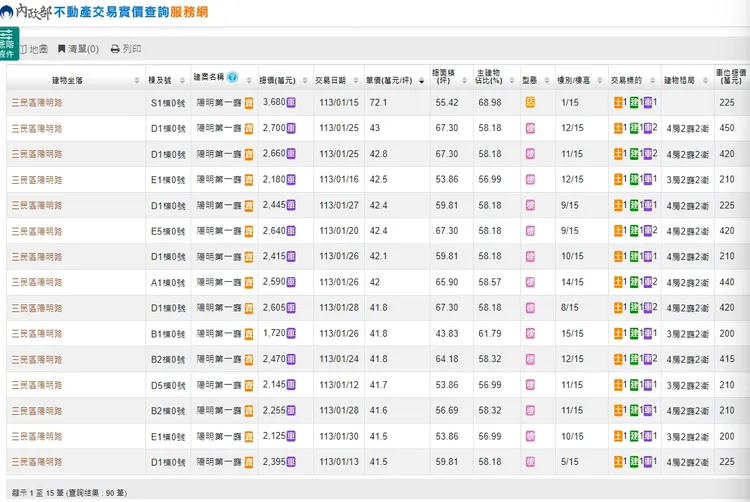Image resolution: width=750 pixels, height=502 pixels.
Task: Select the record count text 顯示 1 至 15 筆
Action: click(37, 492)
